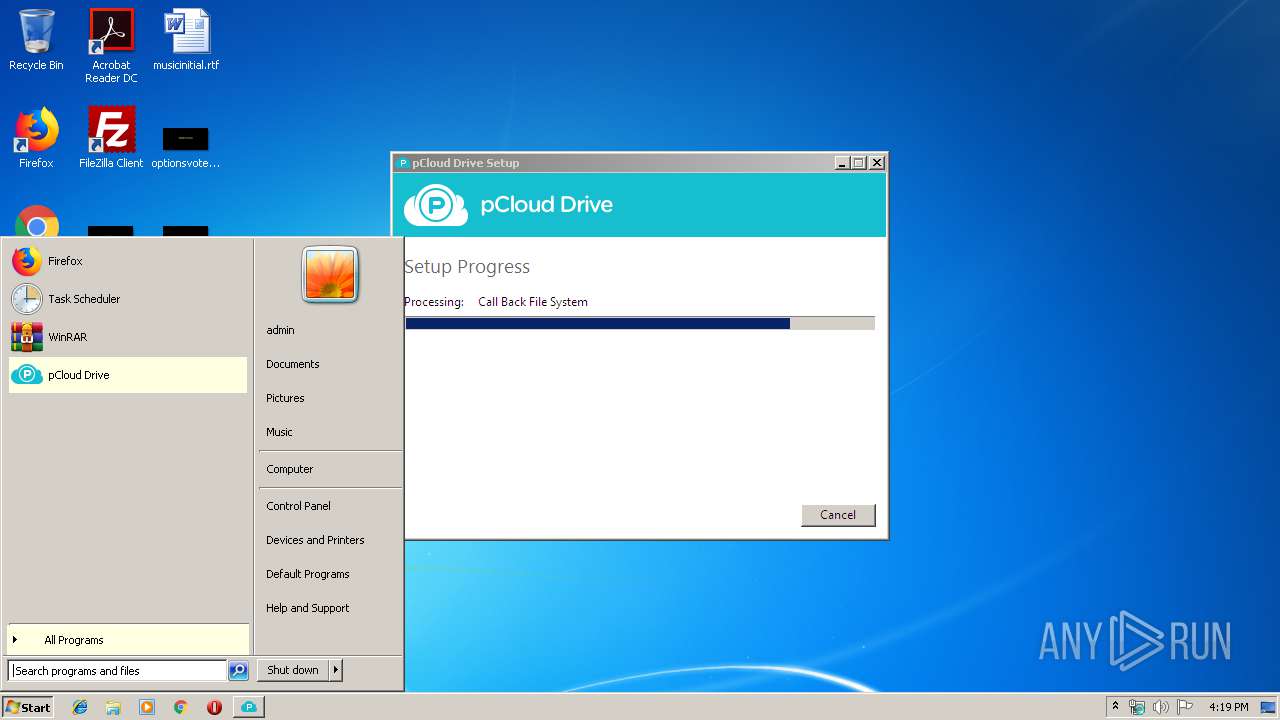Maximize the pCloud Drive Setup window

[858, 163]
